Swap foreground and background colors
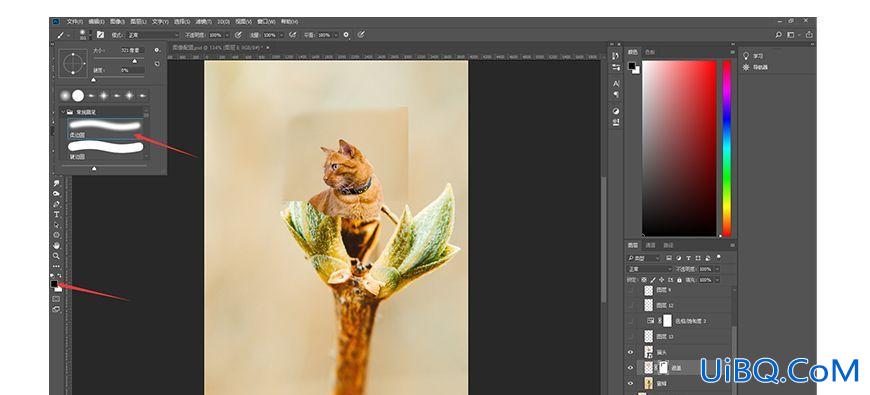 [x=59, y=275]
